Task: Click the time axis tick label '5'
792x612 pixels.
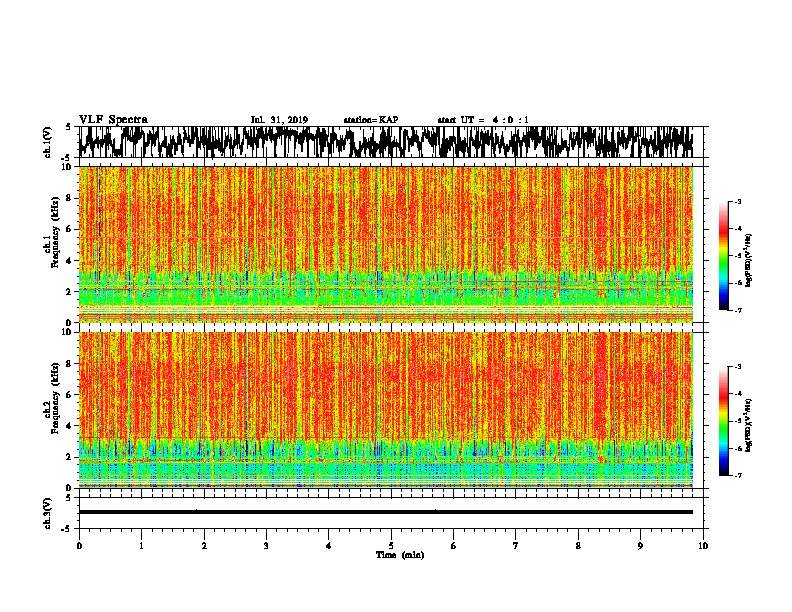Action: coord(391,546)
